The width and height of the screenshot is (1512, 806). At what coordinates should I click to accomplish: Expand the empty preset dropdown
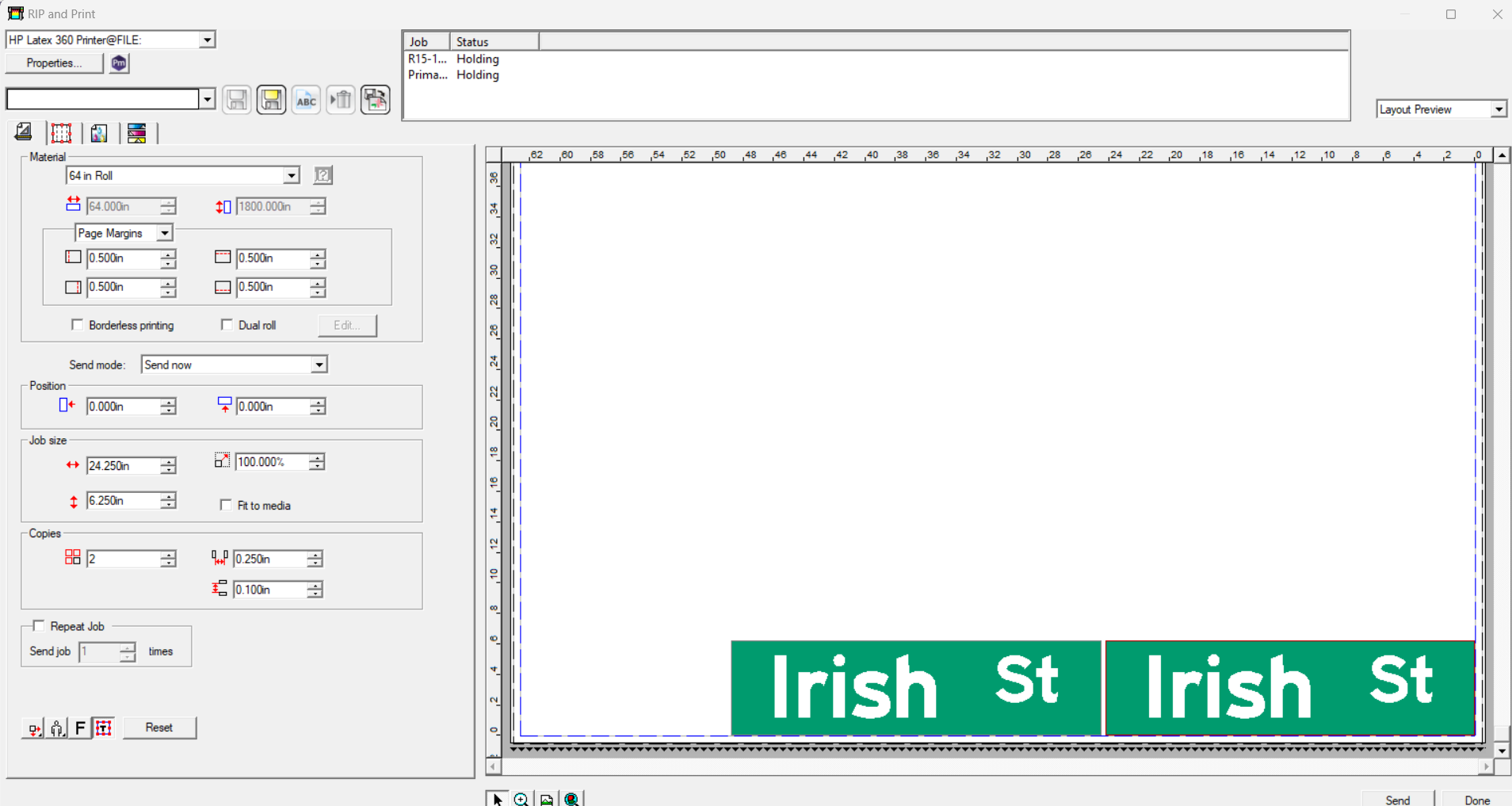click(207, 99)
